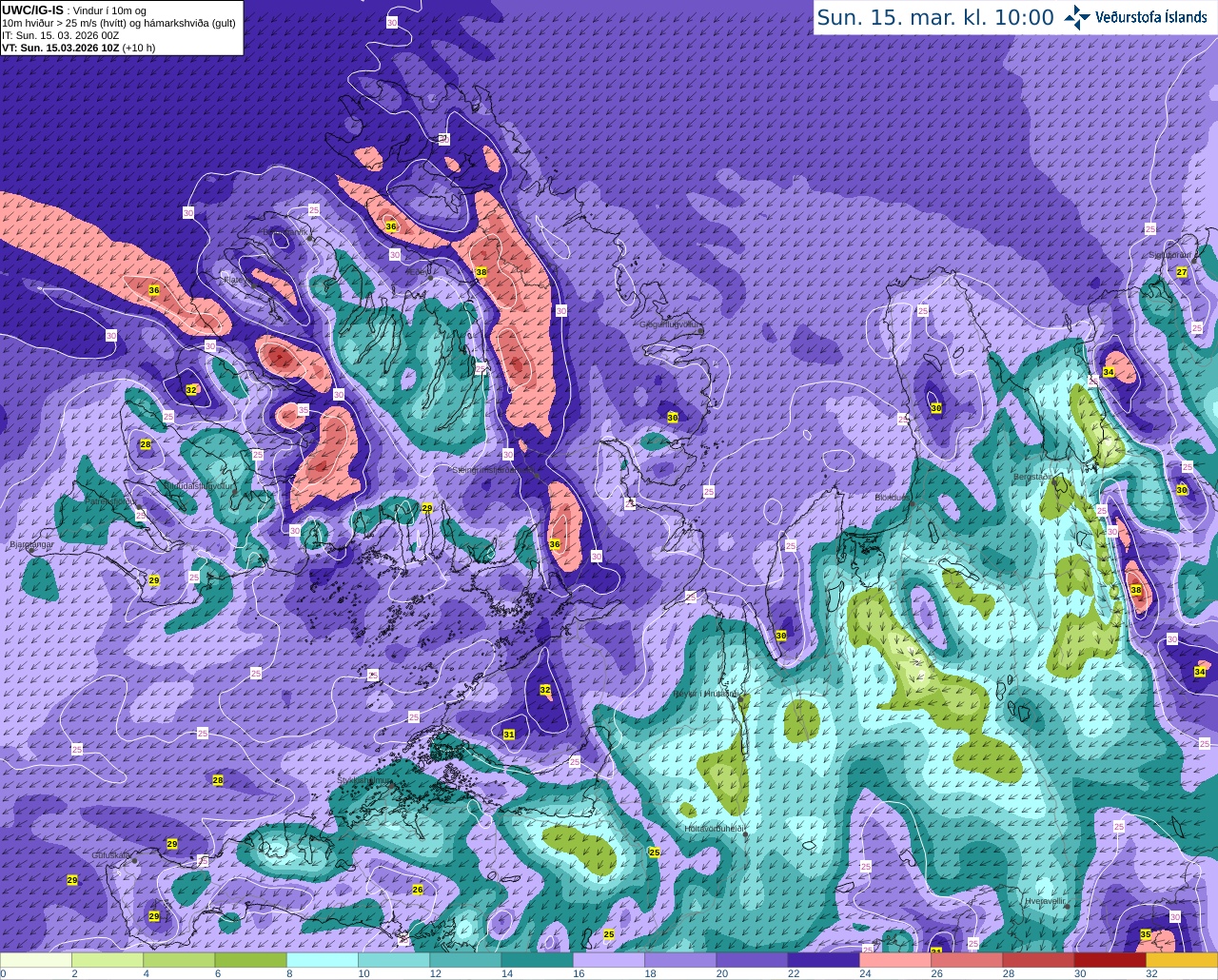Click the yellow 35 gust label
Viewport: 1218px width, 980px height.
[1146, 934]
